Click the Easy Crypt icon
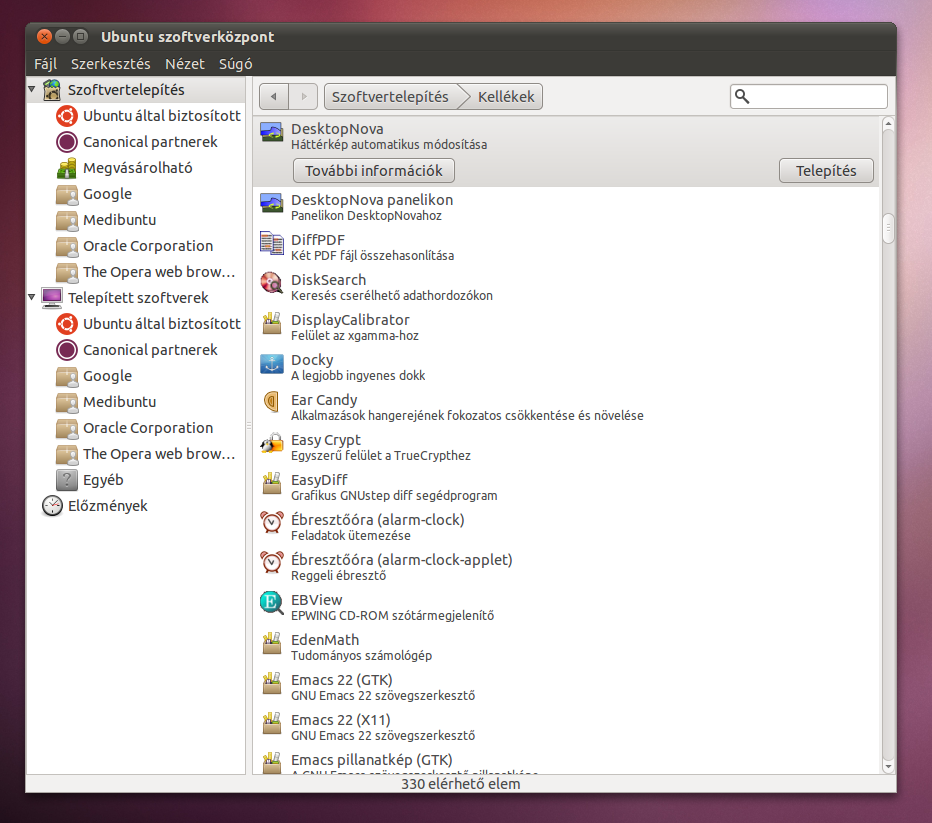 pos(272,443)
